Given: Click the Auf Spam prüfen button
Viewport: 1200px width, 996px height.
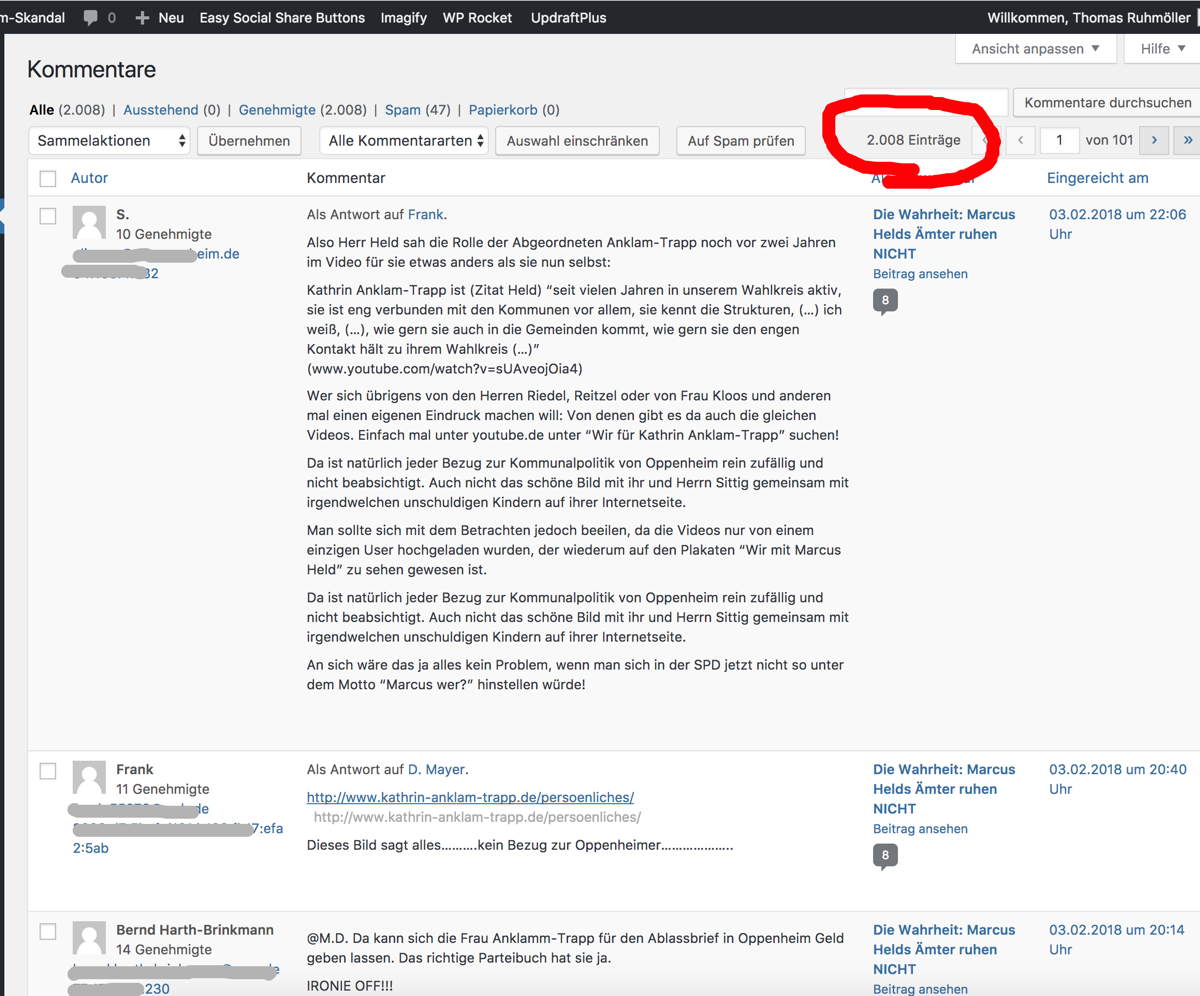Looking at the screenshot, I should (x=741, y=141).
